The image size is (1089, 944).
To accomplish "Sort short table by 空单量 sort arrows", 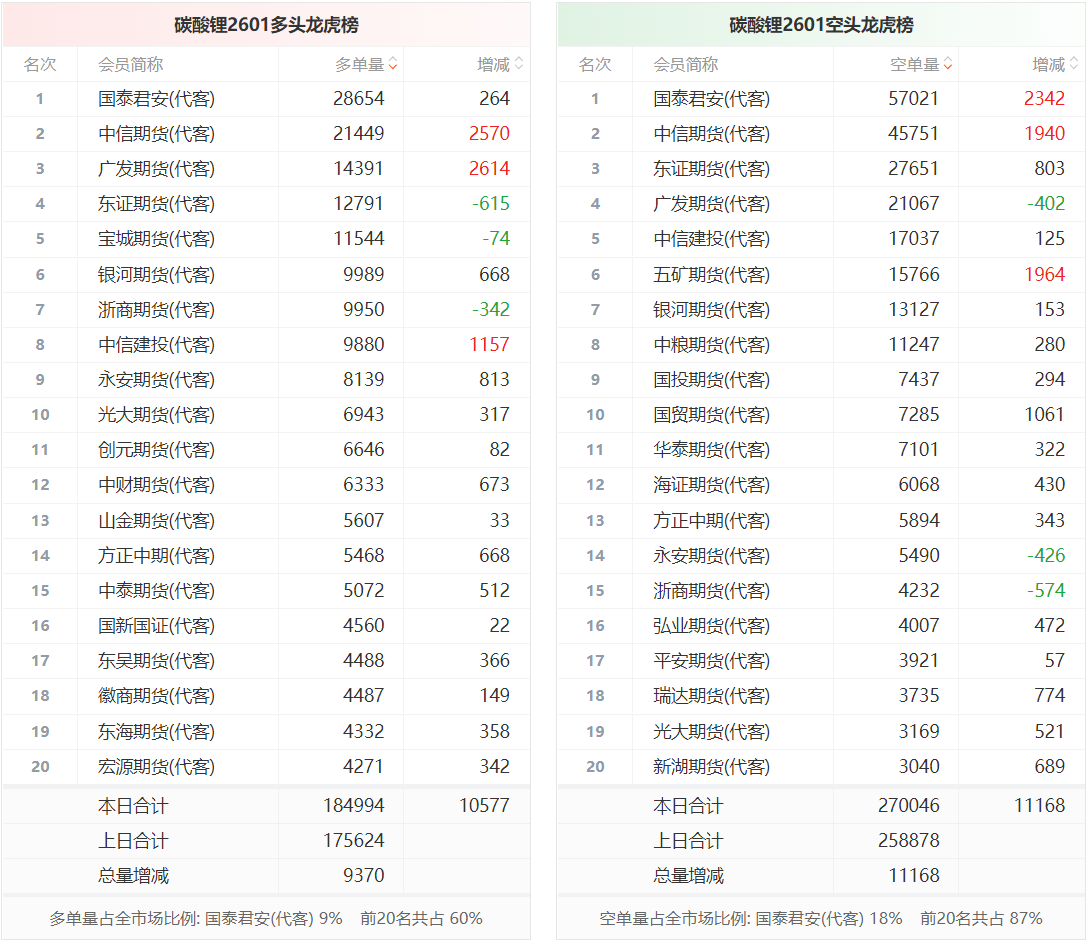I will tap(948, 64).
